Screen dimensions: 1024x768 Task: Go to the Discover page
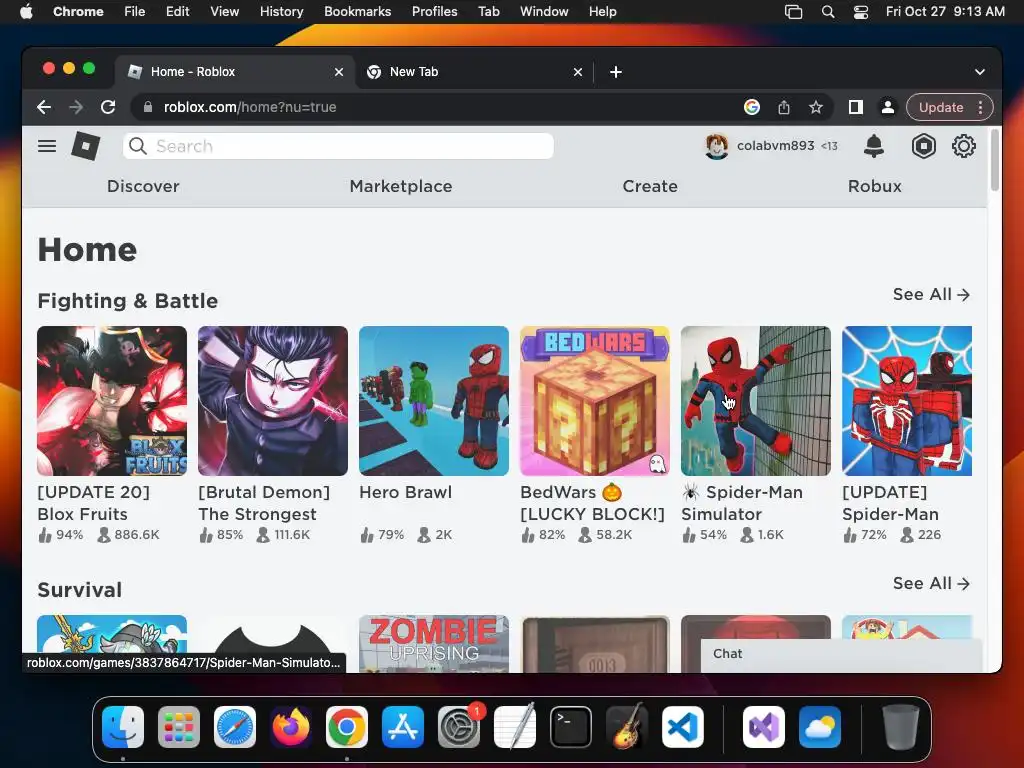[143, 186]
